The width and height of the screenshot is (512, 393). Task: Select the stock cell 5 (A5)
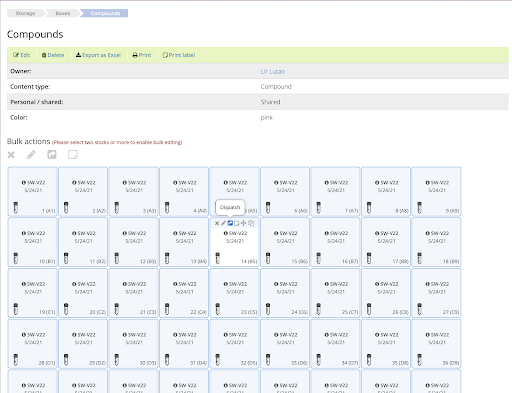[x=235, y=191]
